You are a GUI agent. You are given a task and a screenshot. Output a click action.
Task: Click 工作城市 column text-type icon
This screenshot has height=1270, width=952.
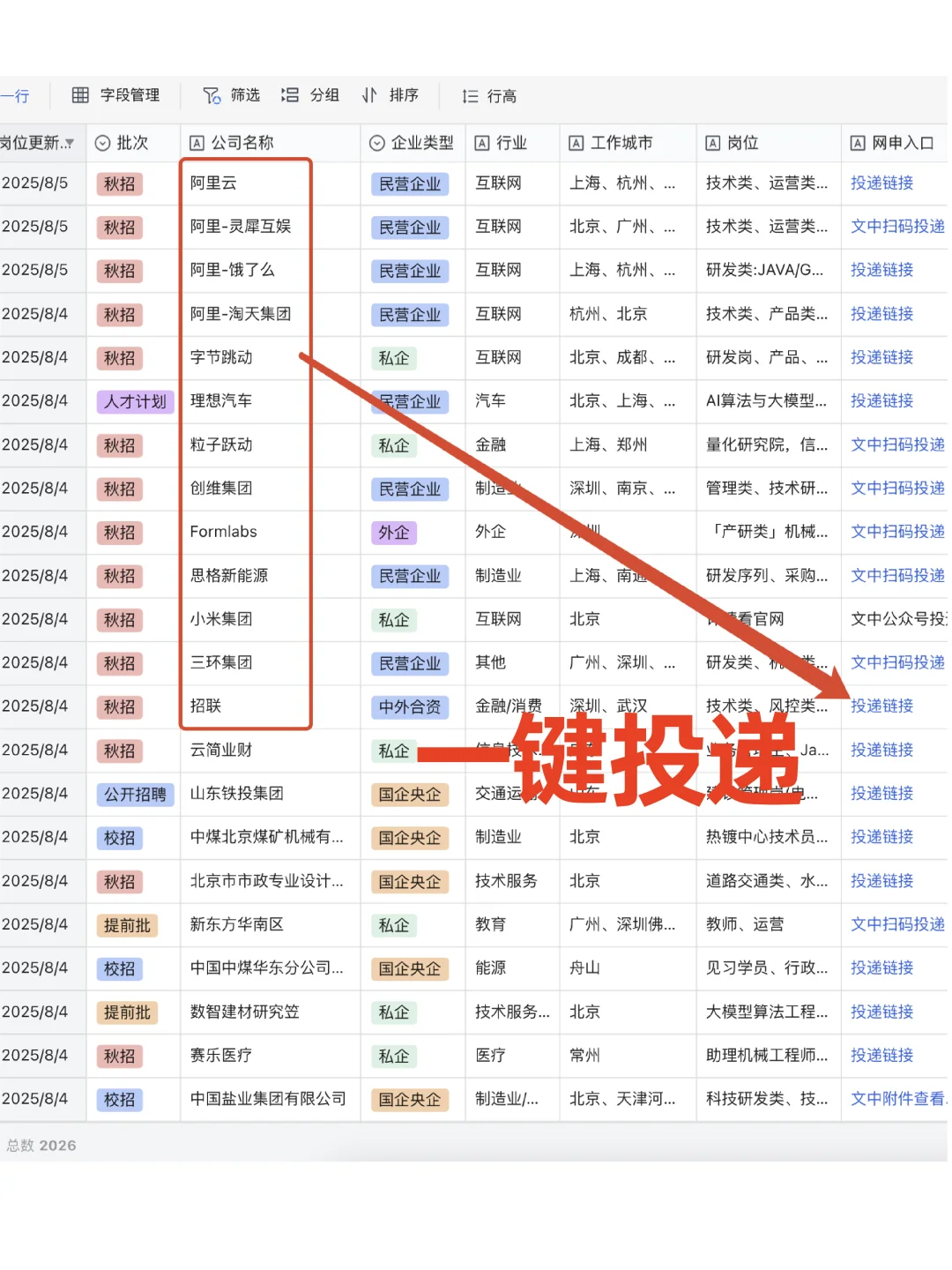click(576, 143)
